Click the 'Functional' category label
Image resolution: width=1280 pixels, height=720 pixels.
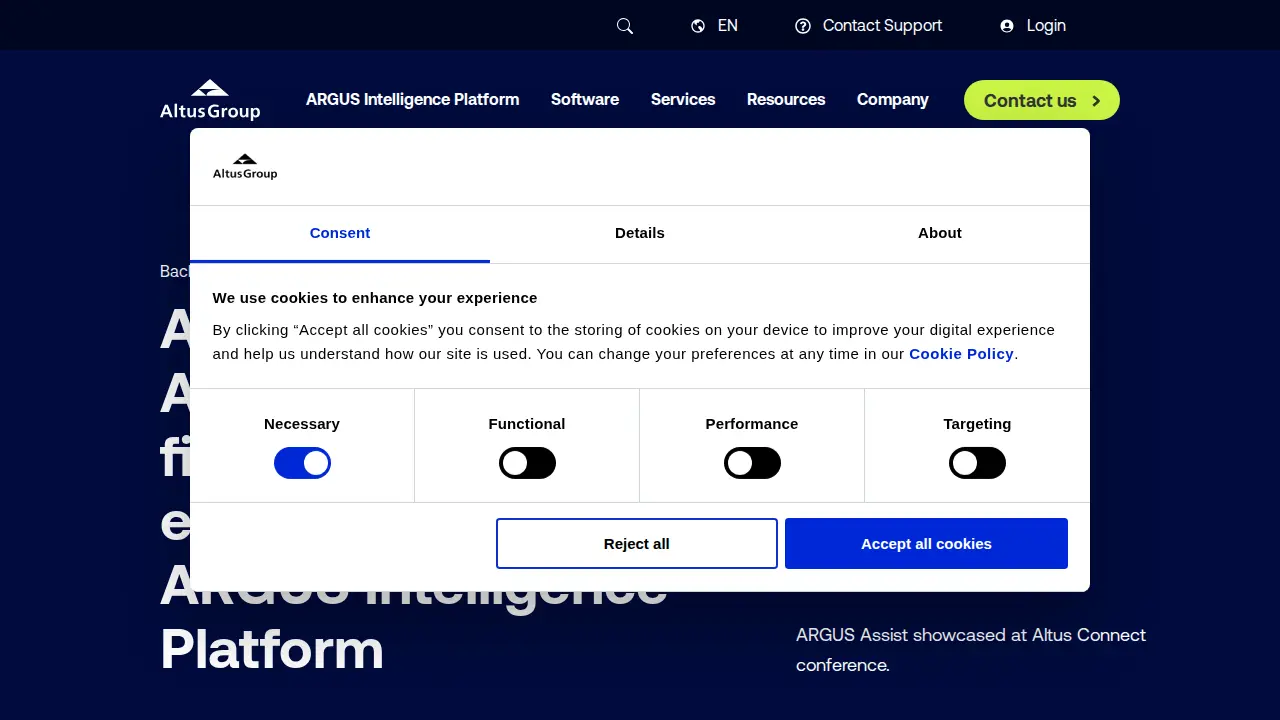tap(527, 424)
